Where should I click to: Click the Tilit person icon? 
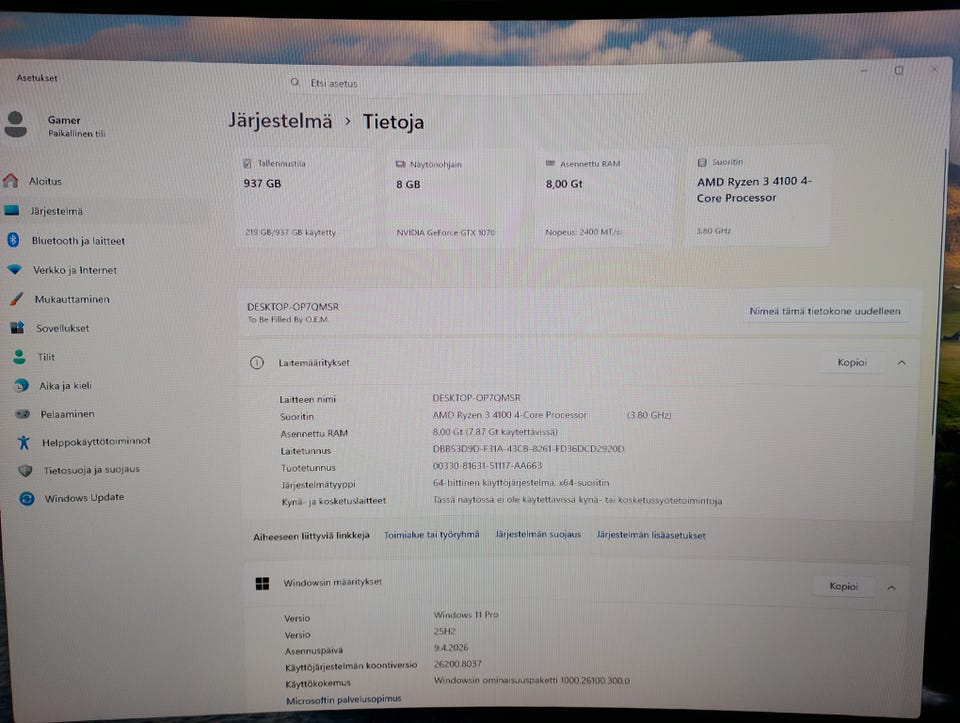pos(20,356)
